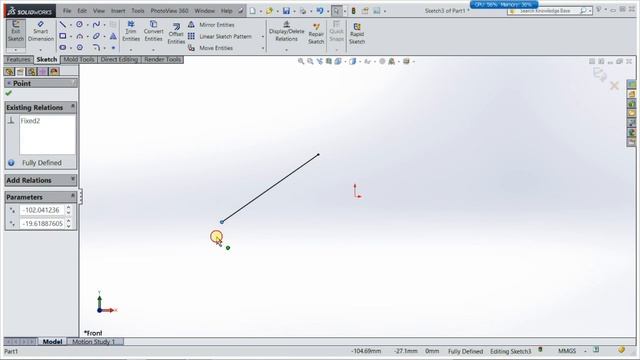The image size is (640, 360).
Task: Click the Open document icon
Action: [269, 11]
